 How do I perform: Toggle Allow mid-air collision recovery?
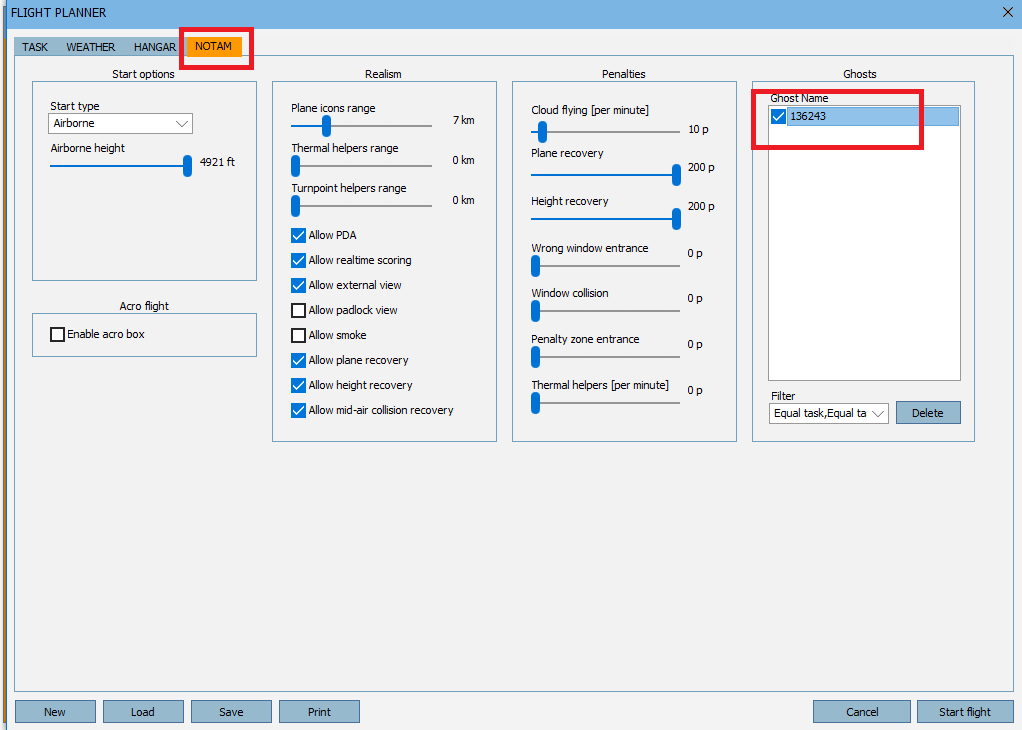click(297, 410)
